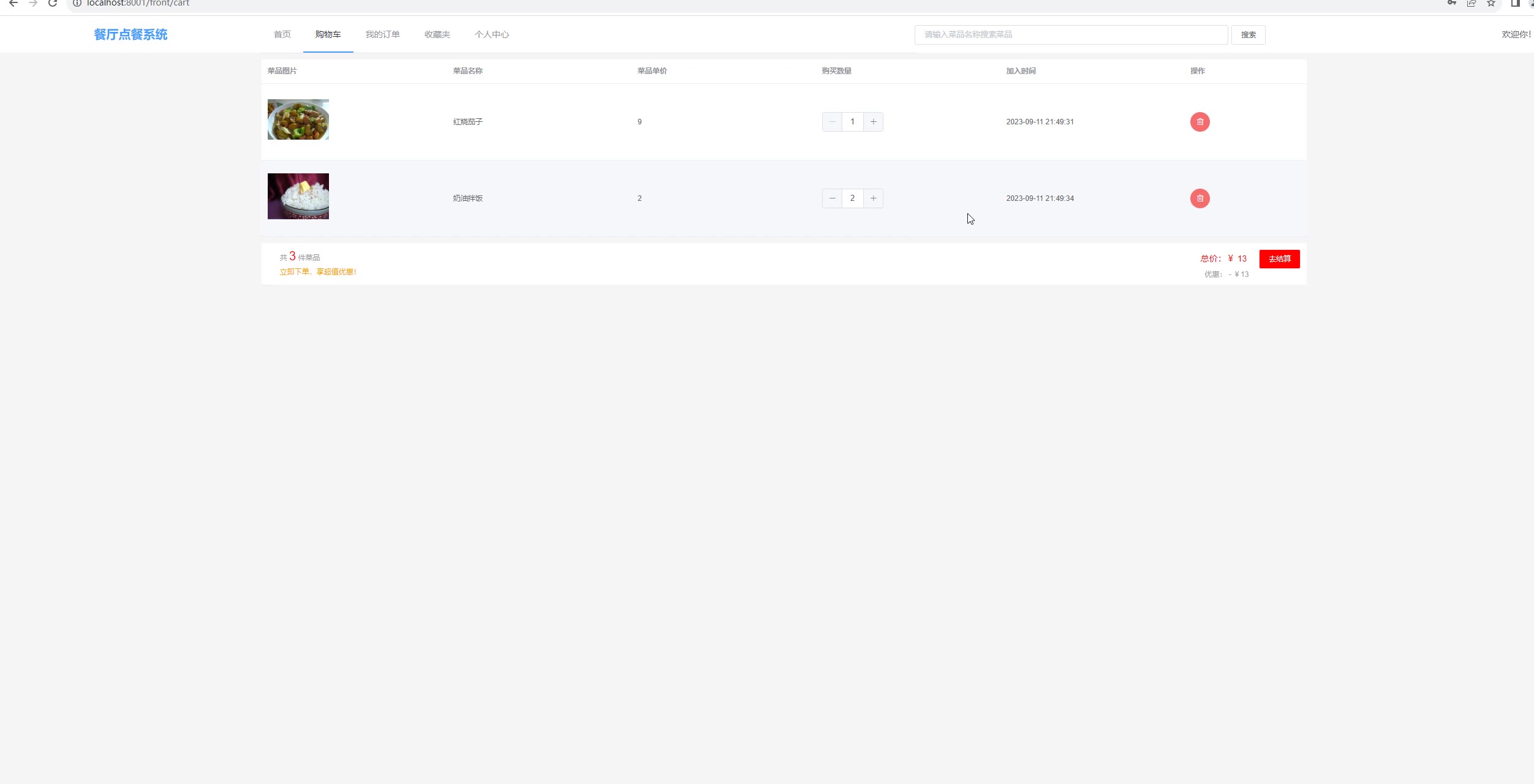Click the 去结算 checkout button
The width and height of the screenshot is (1534, 784).
point(1279,259)
